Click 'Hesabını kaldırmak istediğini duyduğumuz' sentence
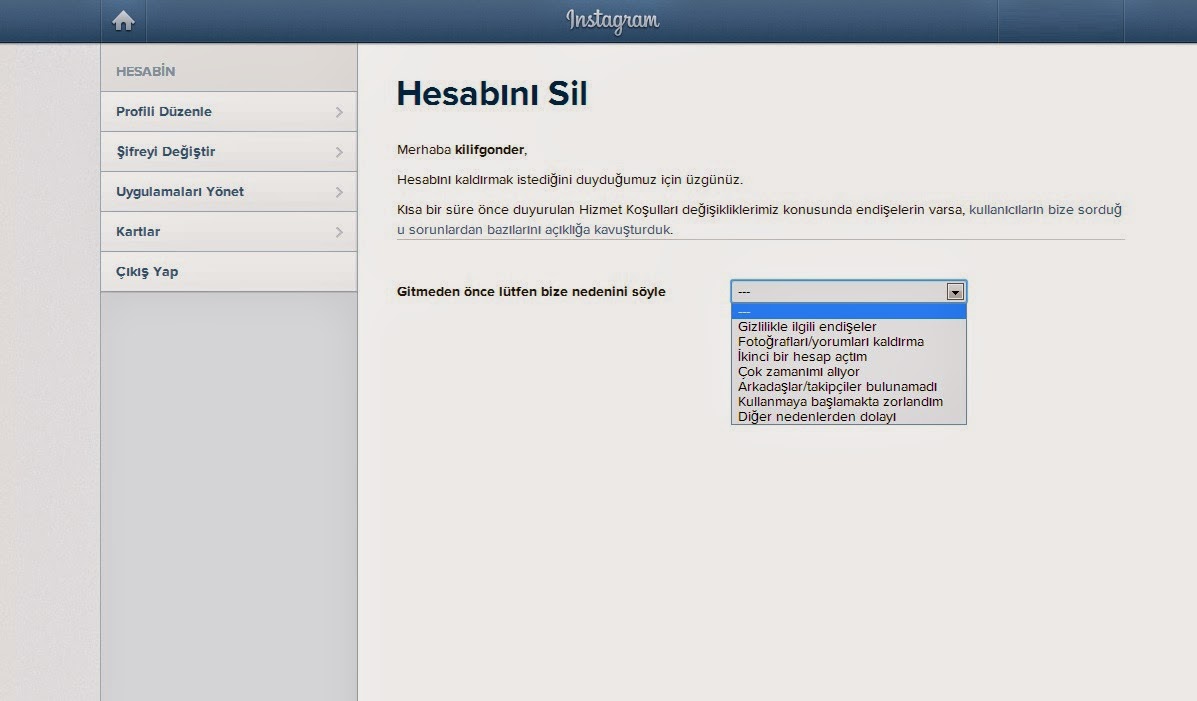 tap(569, 179)
